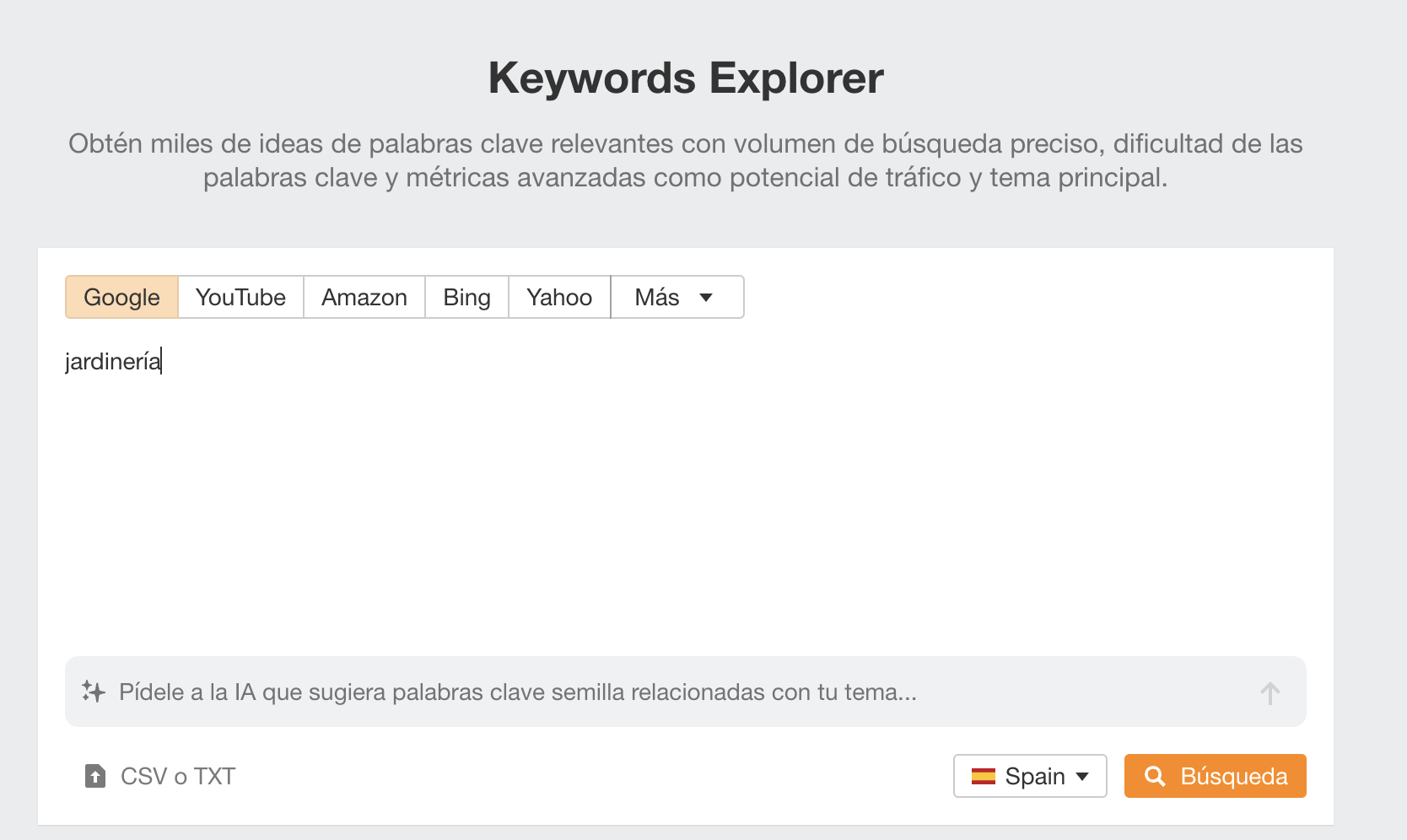The height and width of the screenshot is (840, 1407).
Task: Open the Spain country selector
Action: [1029, 776]
